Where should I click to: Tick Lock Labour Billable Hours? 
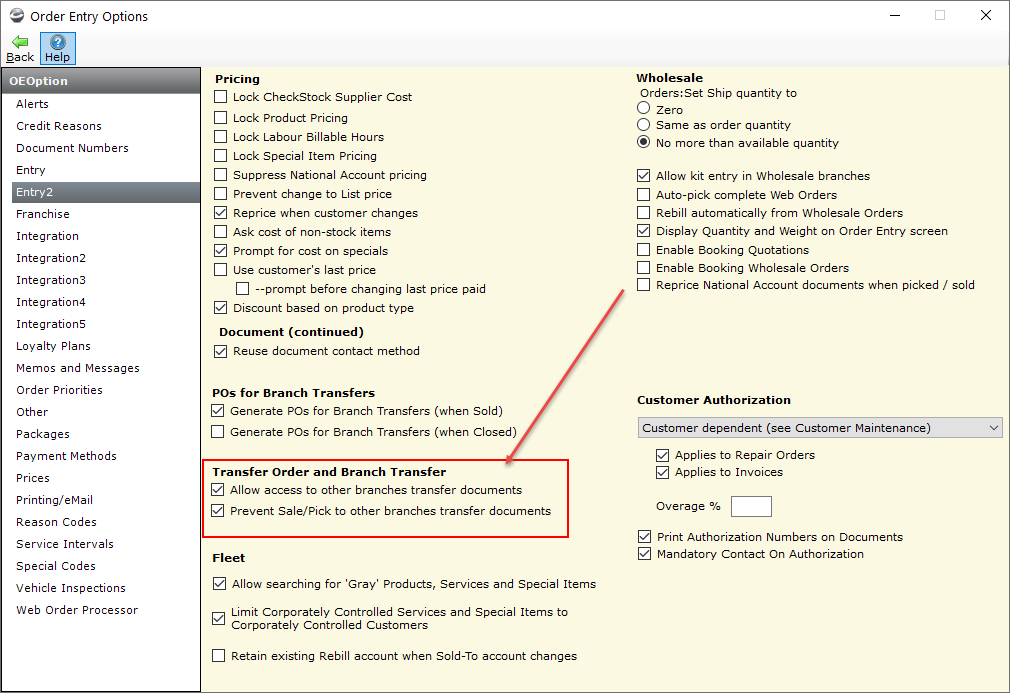pyautogui.click(x=220, y=137)
